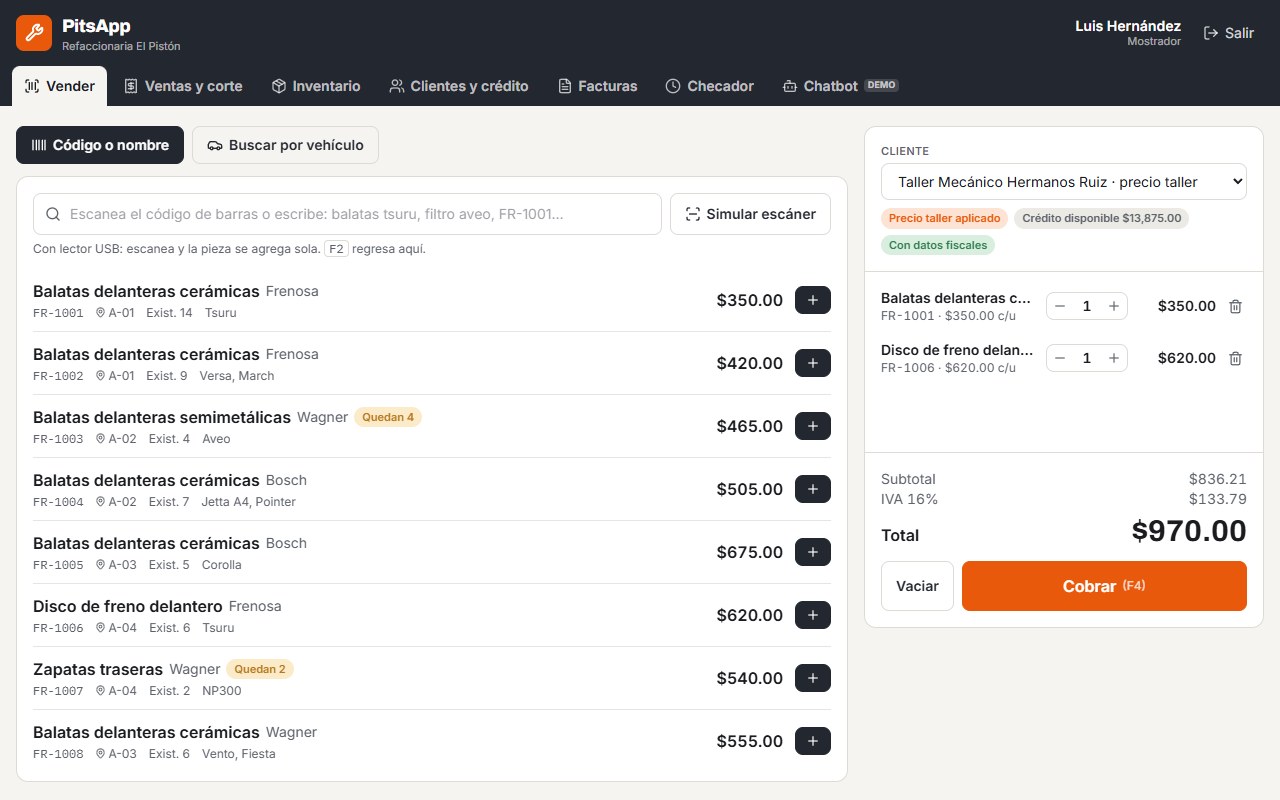Focus the barcode or name search field
The width and height of the screenshot is (1280, 800).
click(x=347, y=214)
